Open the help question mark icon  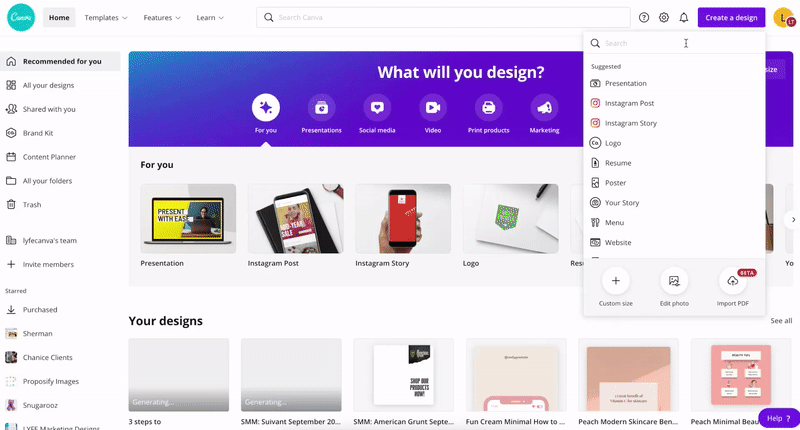[x=644, y=17]
